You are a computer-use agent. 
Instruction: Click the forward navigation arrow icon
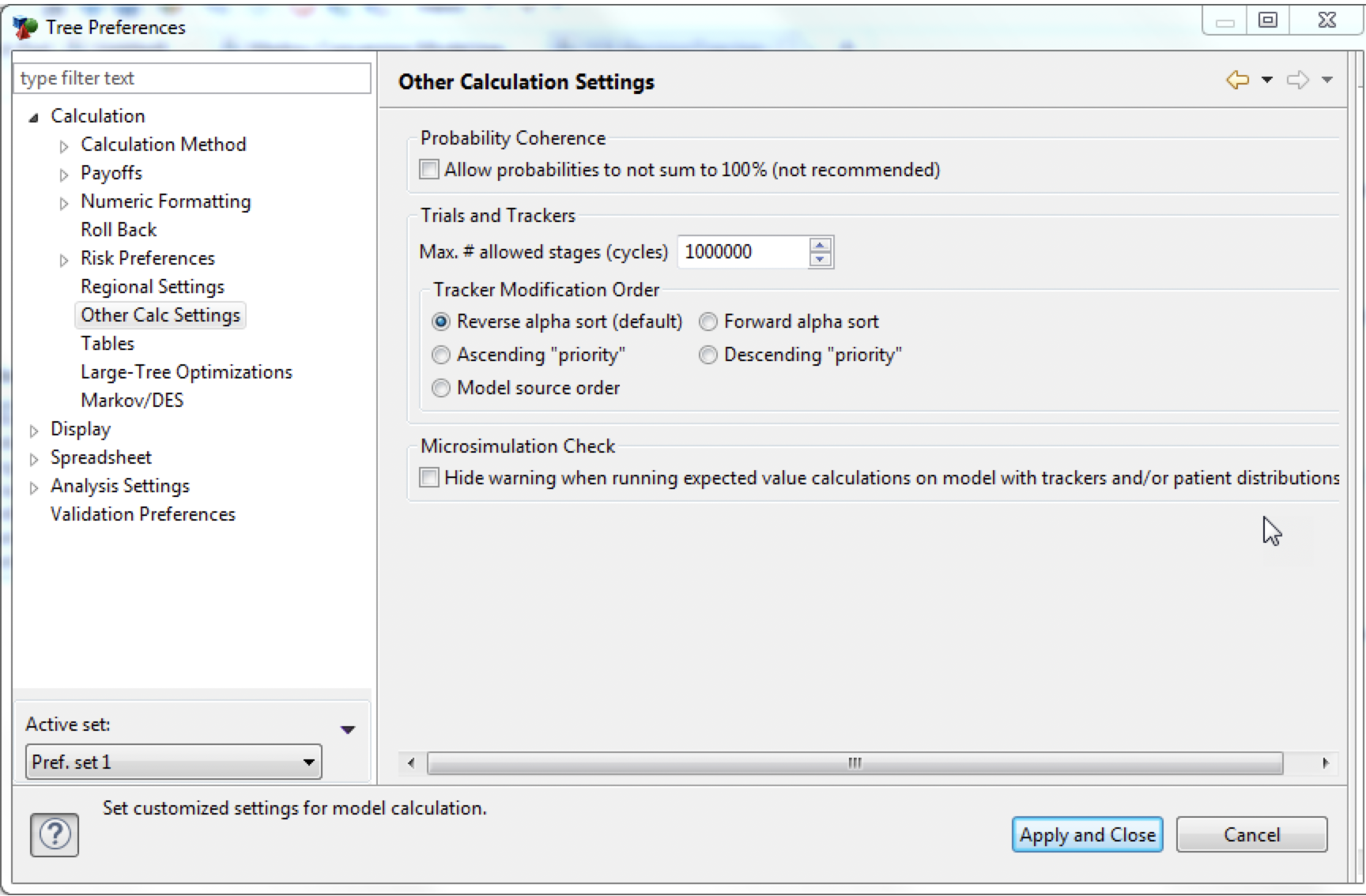[x=1299, y=79]
